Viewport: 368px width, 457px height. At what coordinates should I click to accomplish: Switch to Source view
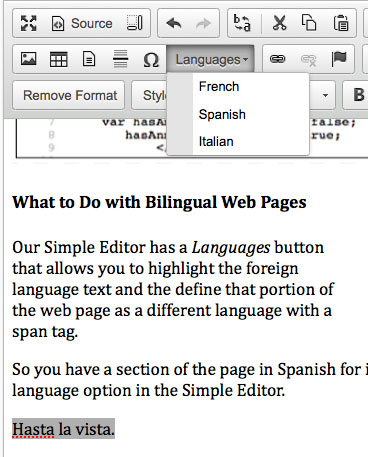[x=82, y=23]
